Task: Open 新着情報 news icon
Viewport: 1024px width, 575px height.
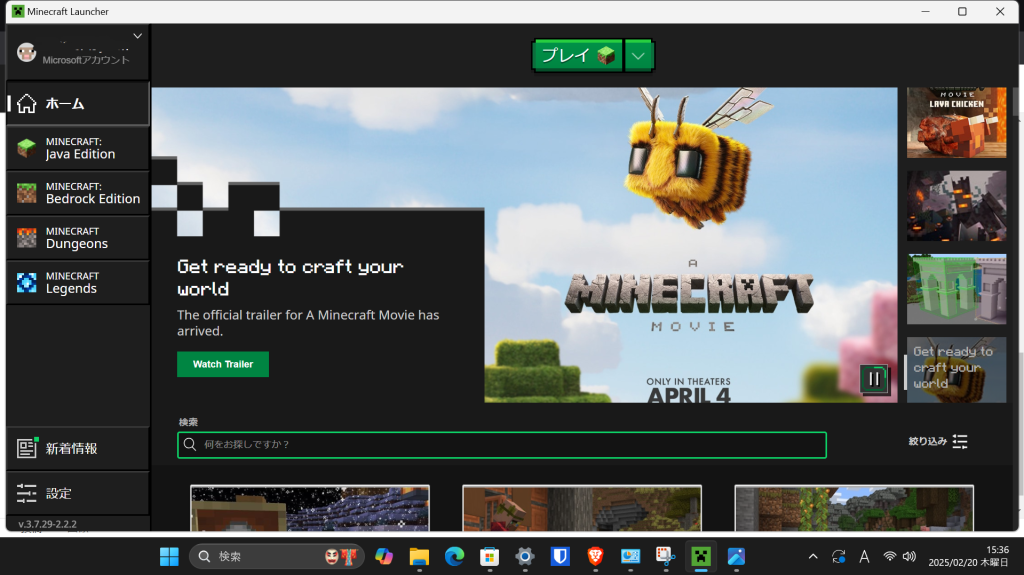Action: [27, 449]
